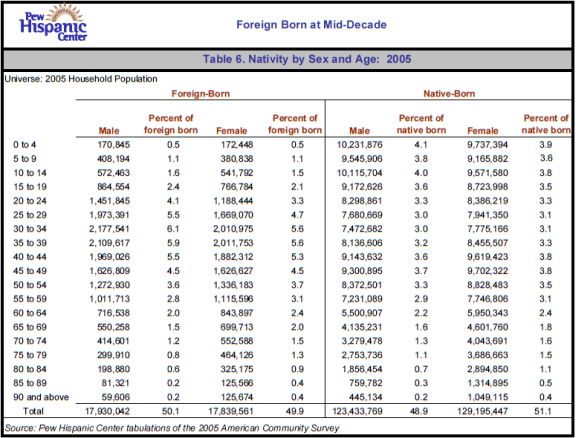
Task: Click the Pew Hispanic Center logo
Action: click(x=53, y=22)
